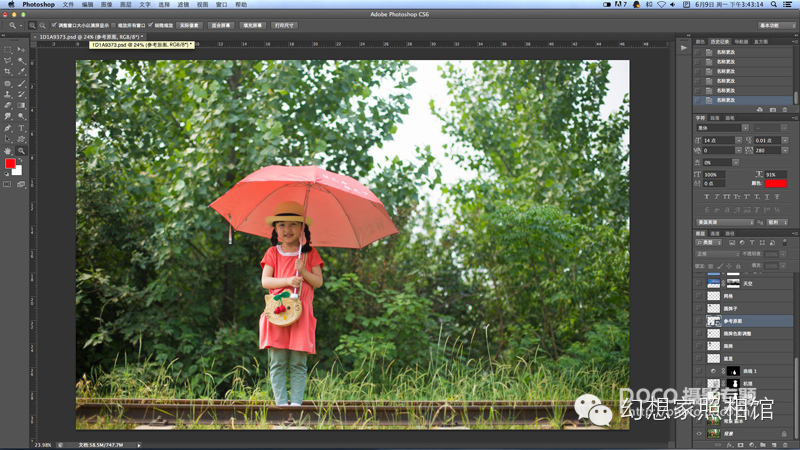Click the 打印尺寸 button

[284, 26]
